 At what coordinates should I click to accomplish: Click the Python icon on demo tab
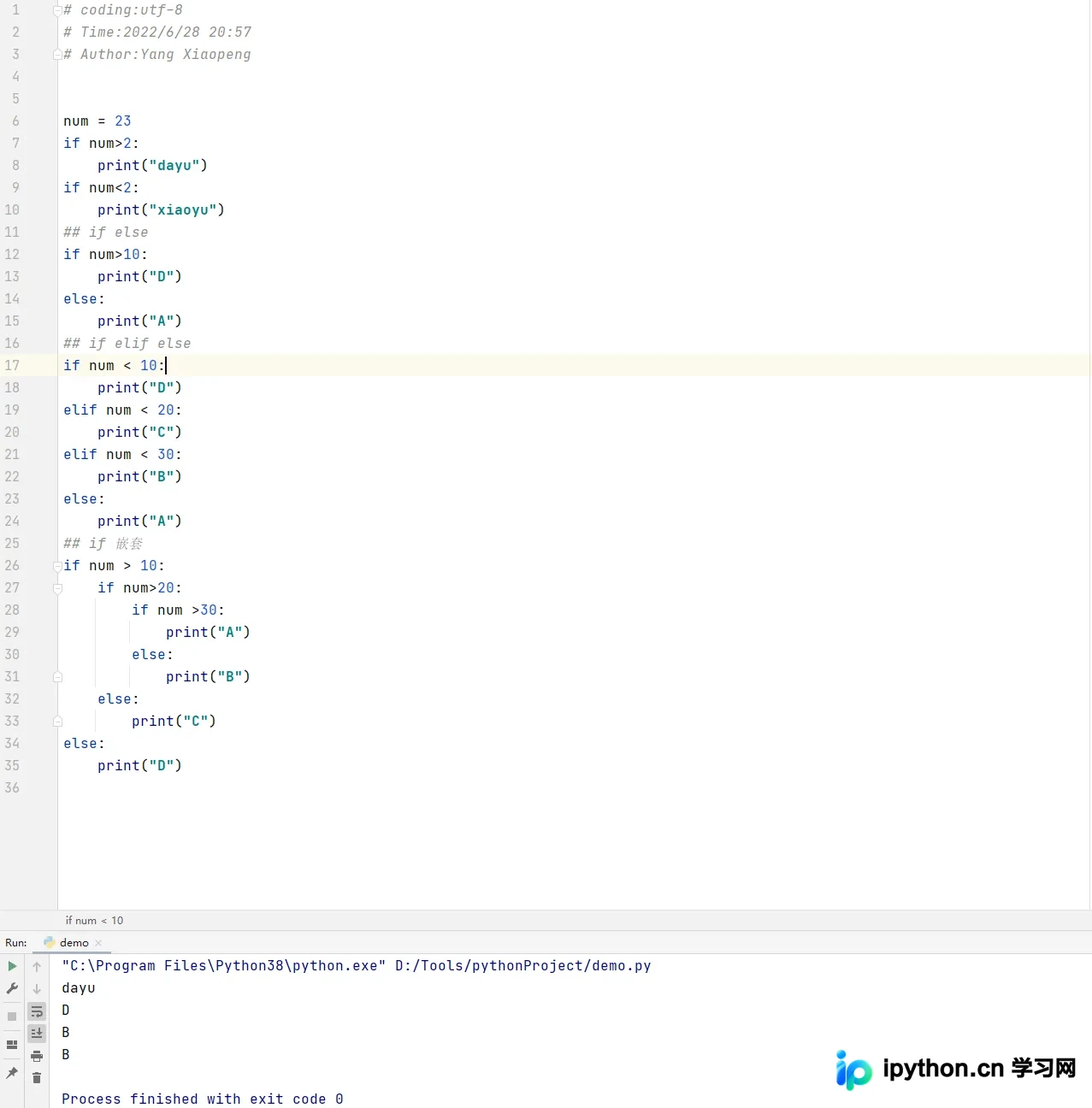50,942
